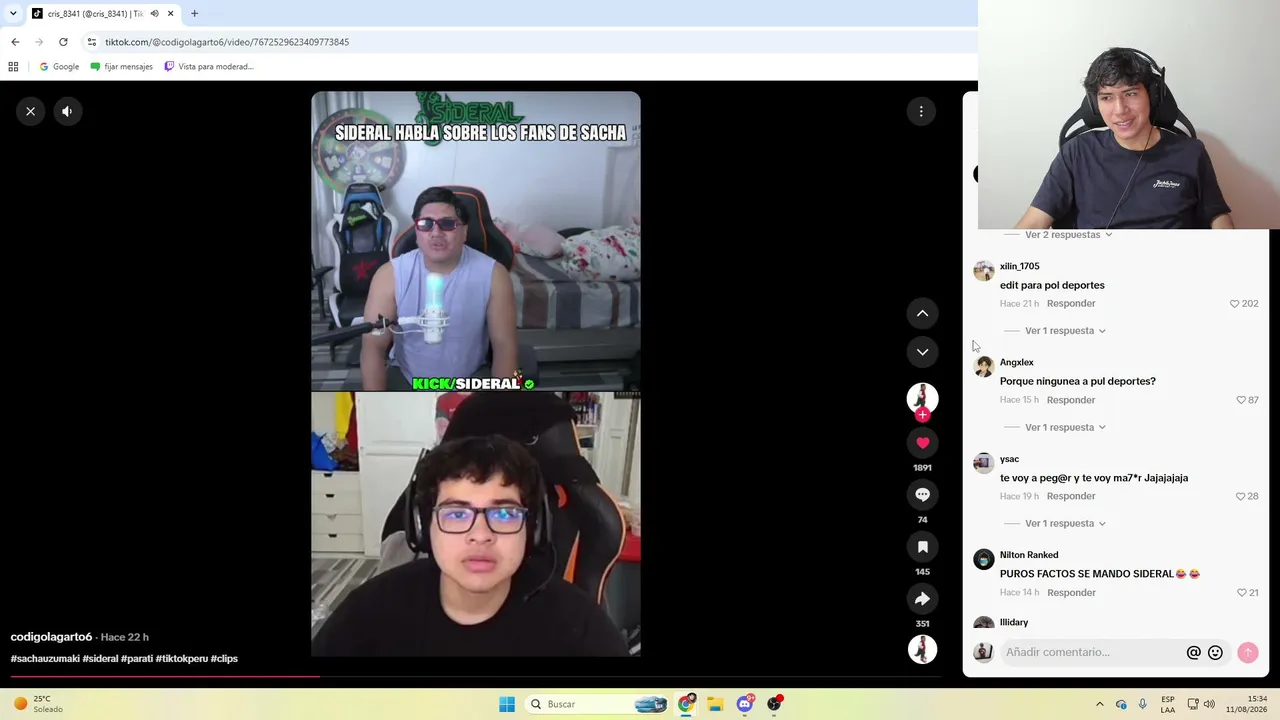Open Google Chrome from the taskbar

[x=686, y=704]
